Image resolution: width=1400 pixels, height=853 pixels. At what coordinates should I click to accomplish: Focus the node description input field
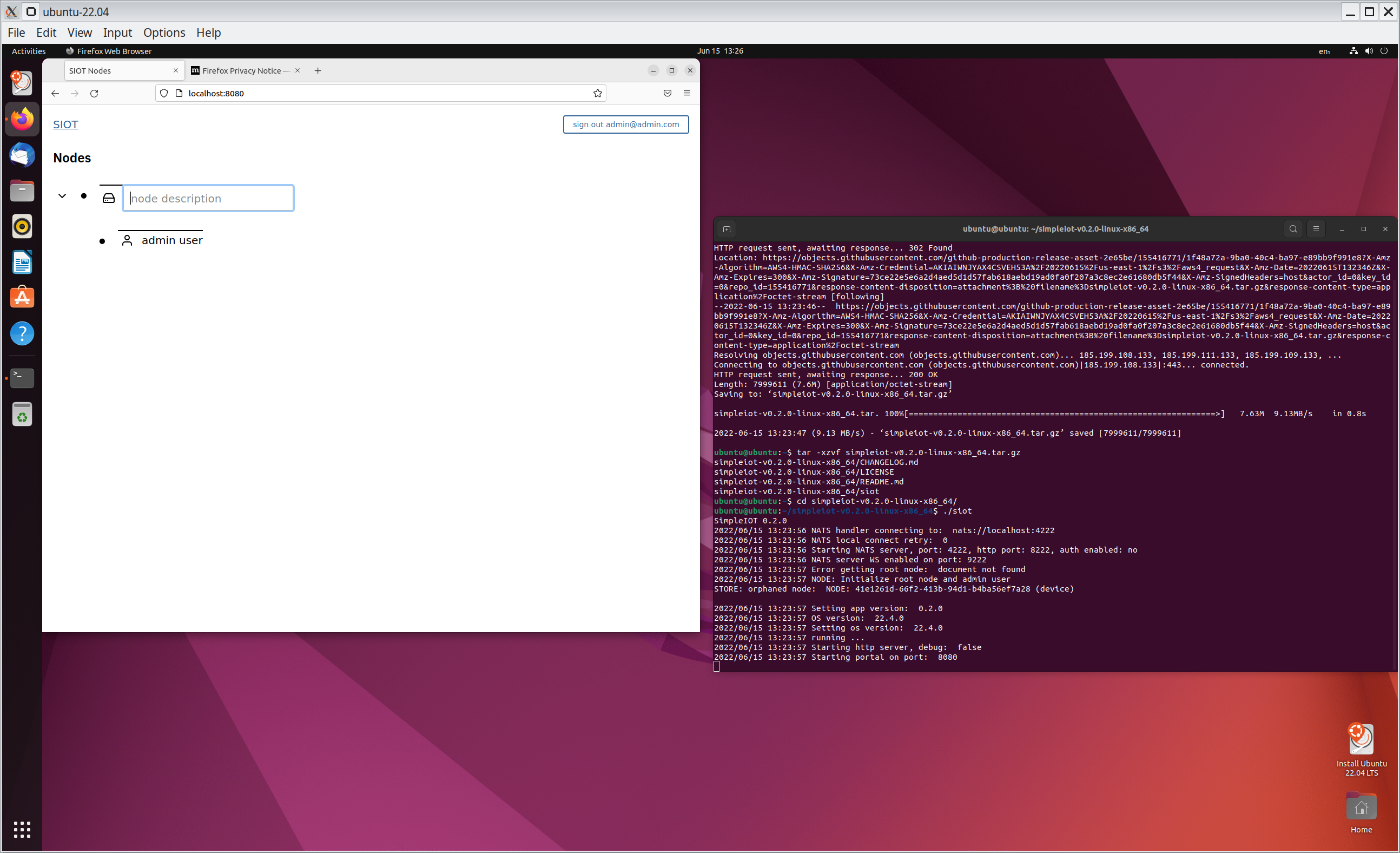(208, 198)
